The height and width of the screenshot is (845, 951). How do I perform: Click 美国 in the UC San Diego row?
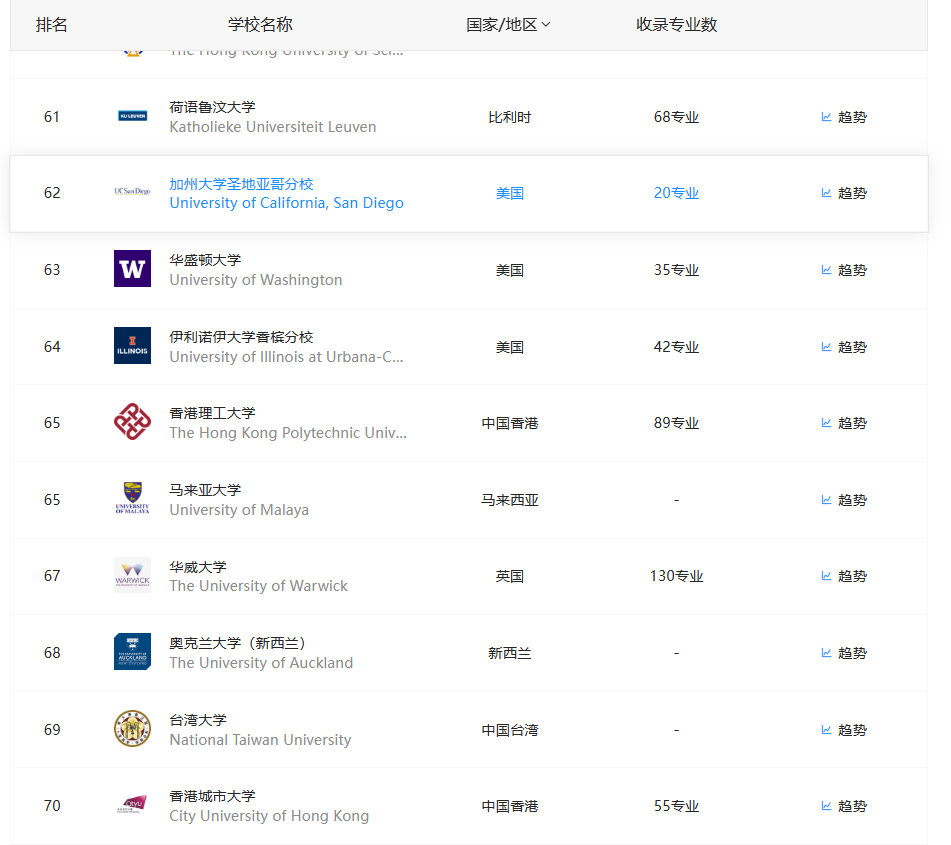[509, 193]
